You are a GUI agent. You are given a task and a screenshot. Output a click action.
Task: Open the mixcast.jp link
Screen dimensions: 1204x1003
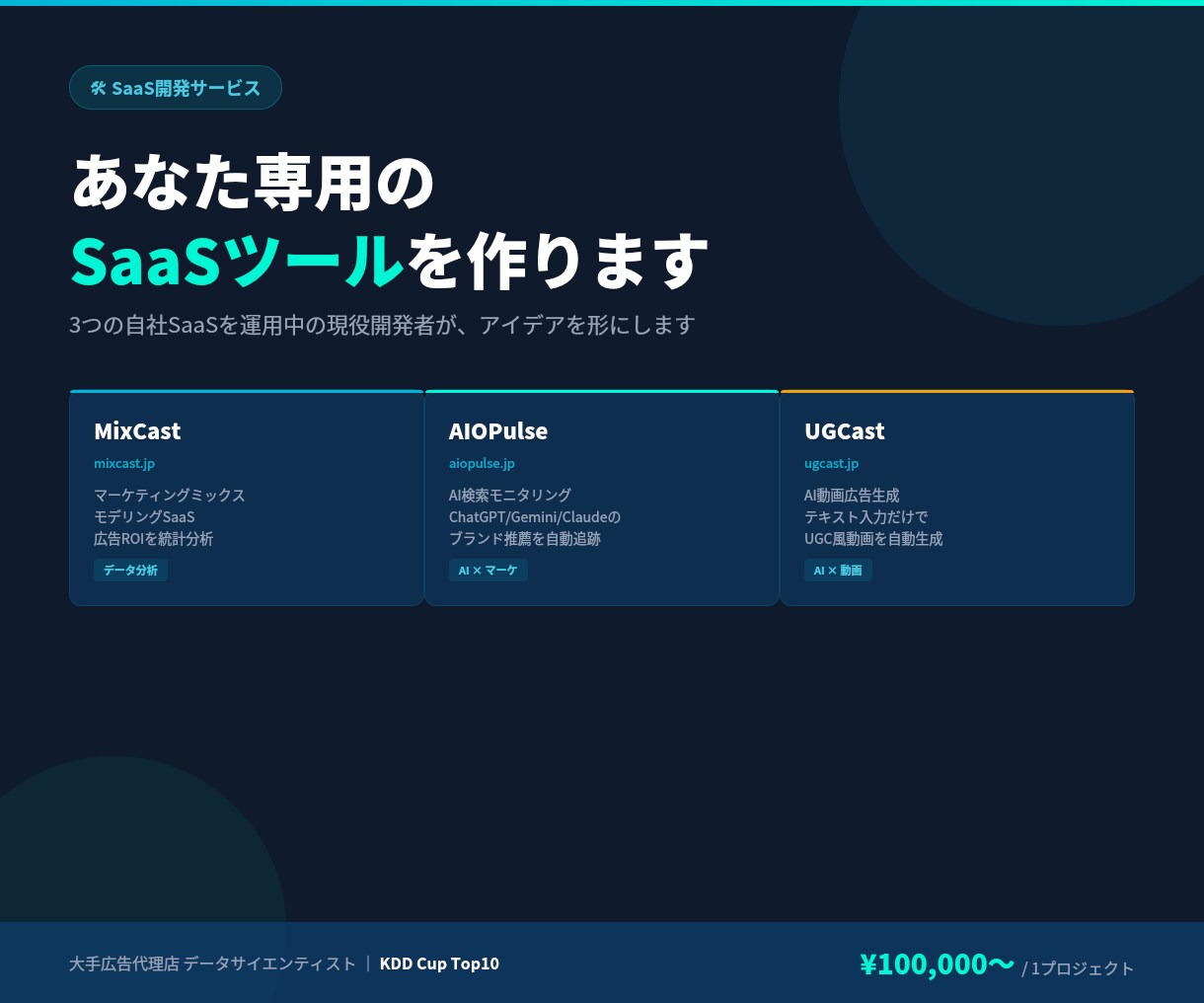click(x=124, y=463)
